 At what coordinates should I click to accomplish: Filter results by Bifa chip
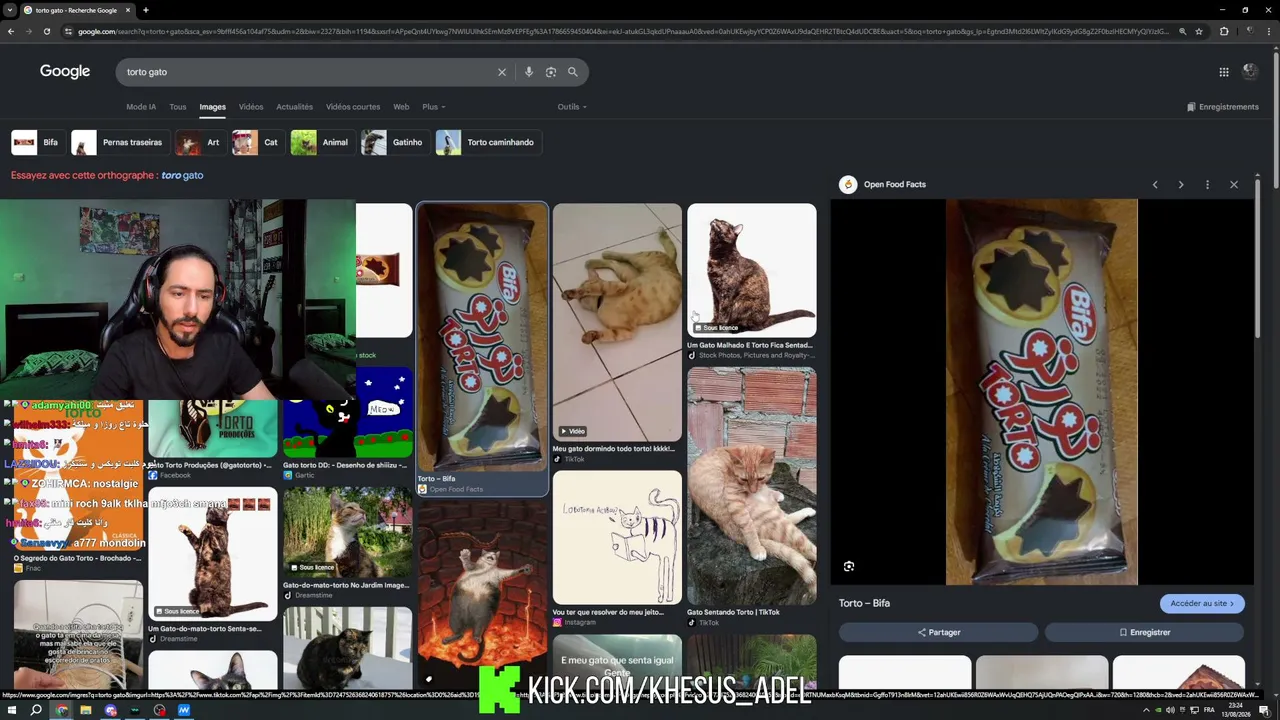[x=36, y=142]
